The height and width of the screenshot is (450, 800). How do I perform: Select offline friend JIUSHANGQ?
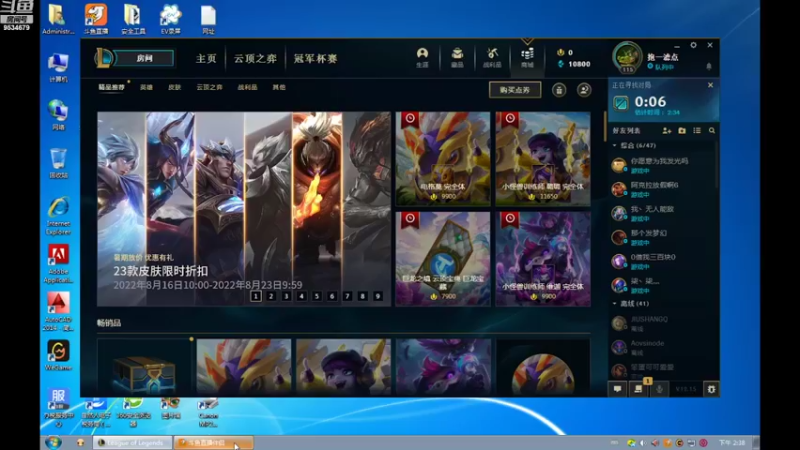point(662,323)
